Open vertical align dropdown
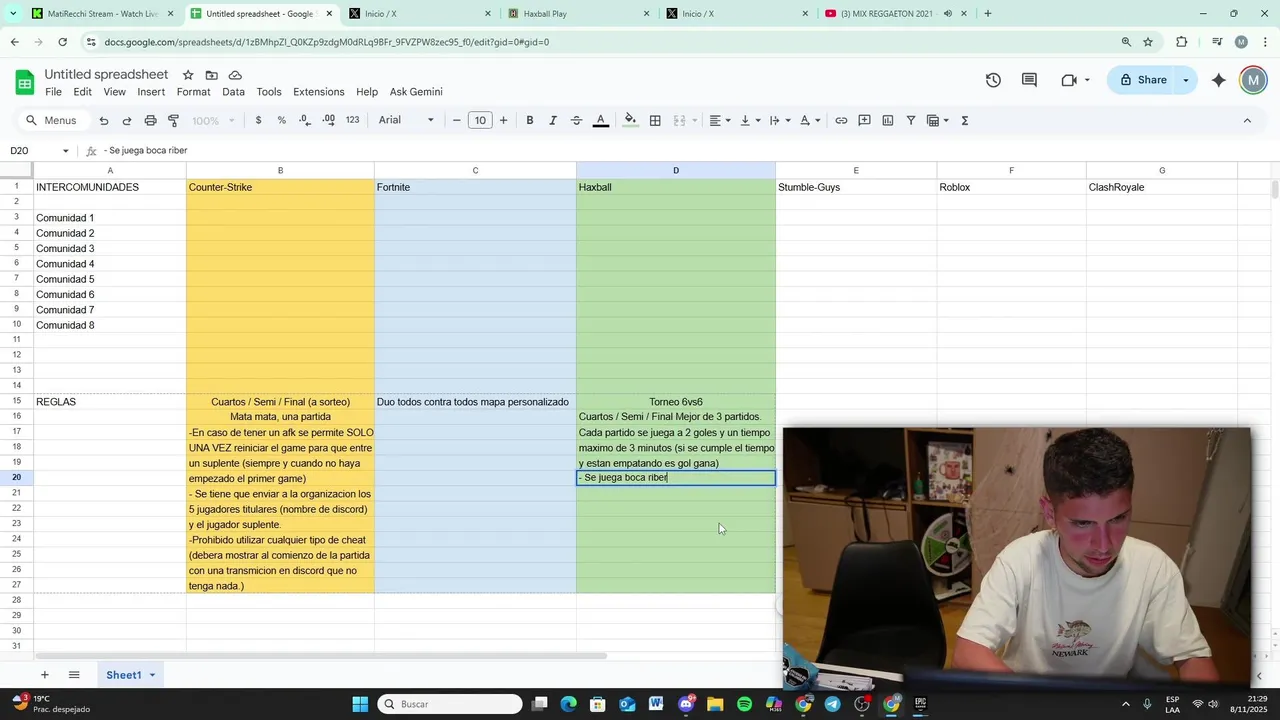This screenshot has height=720, width=1280. pos(750,120)
